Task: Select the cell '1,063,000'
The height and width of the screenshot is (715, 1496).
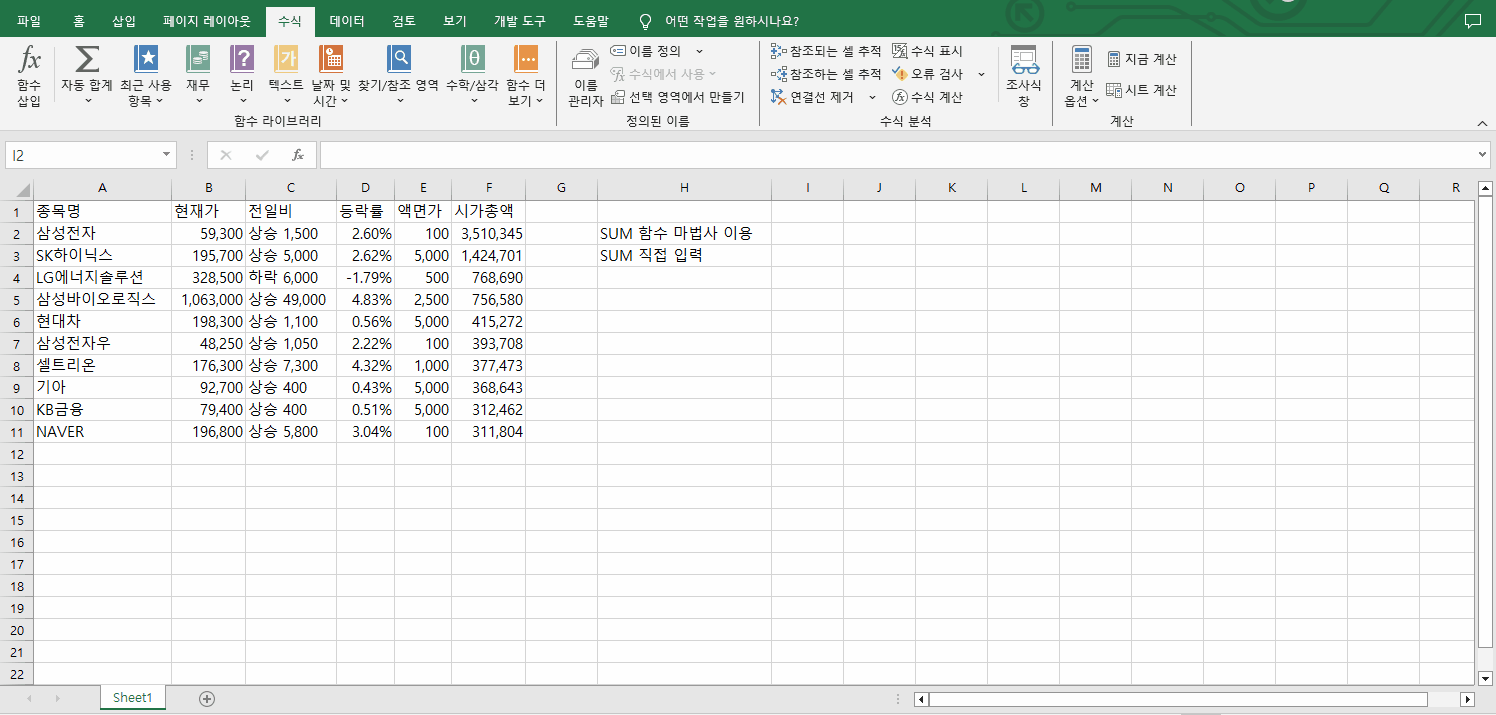Action: [208, 299]
